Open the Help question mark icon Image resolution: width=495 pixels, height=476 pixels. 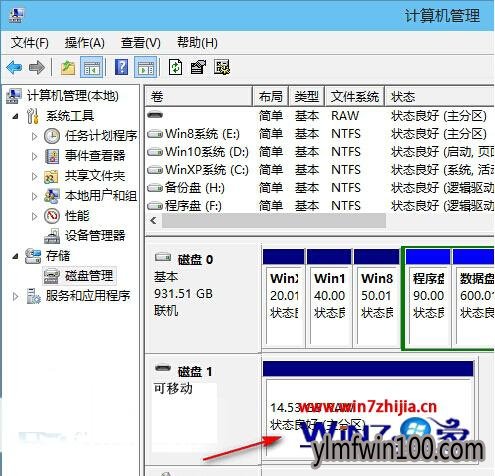coord(121,67)
